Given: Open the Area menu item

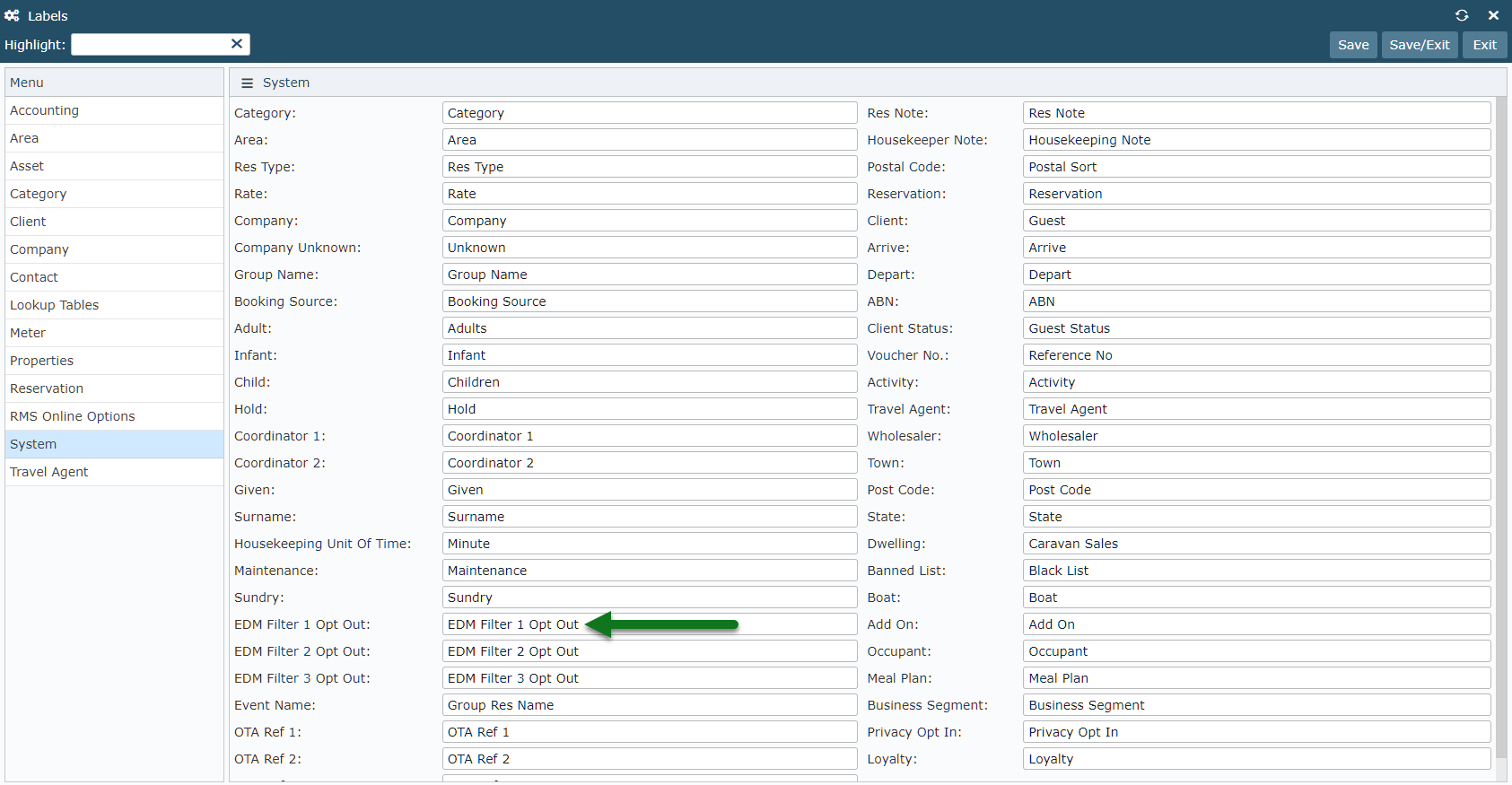Looking at the screenshot, I should (x=114, y=138).
